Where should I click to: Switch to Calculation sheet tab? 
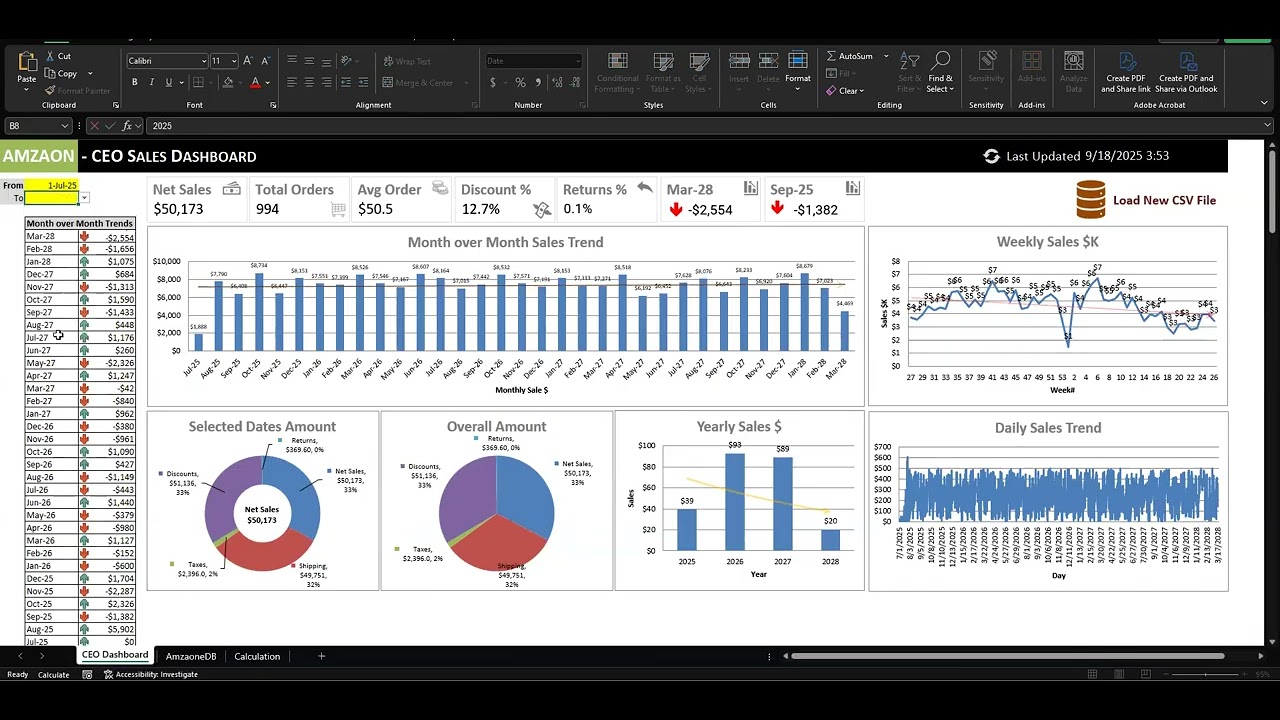(x=257, y=656)
